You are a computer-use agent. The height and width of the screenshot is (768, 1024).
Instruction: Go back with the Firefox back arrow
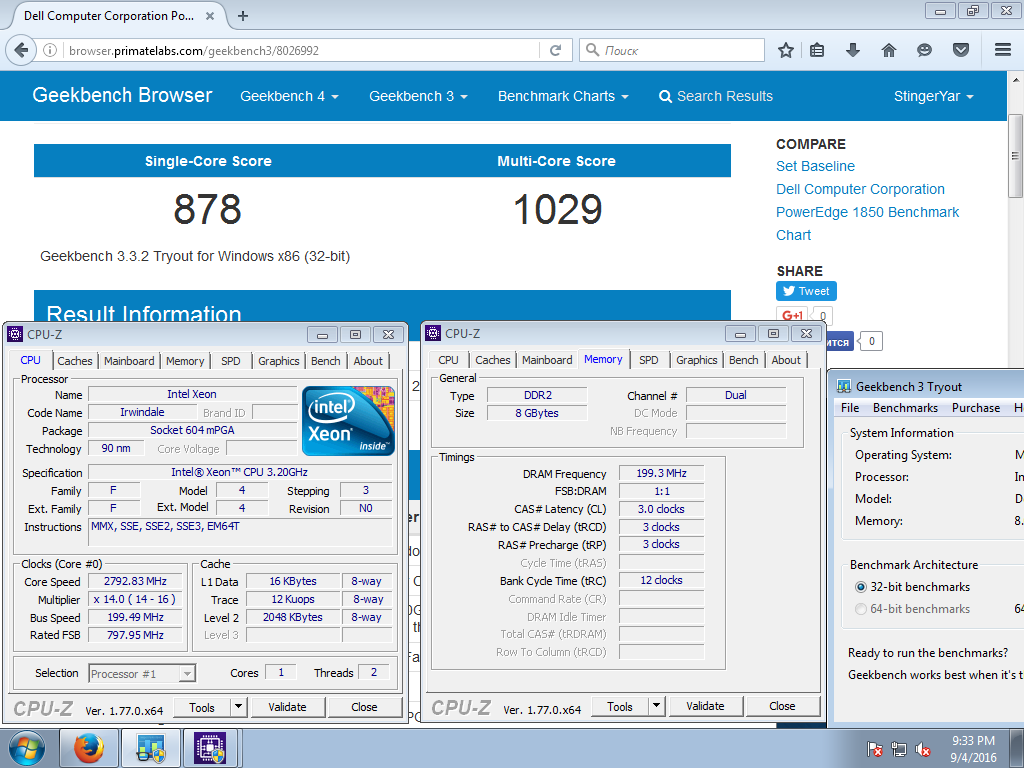point(21,50)
